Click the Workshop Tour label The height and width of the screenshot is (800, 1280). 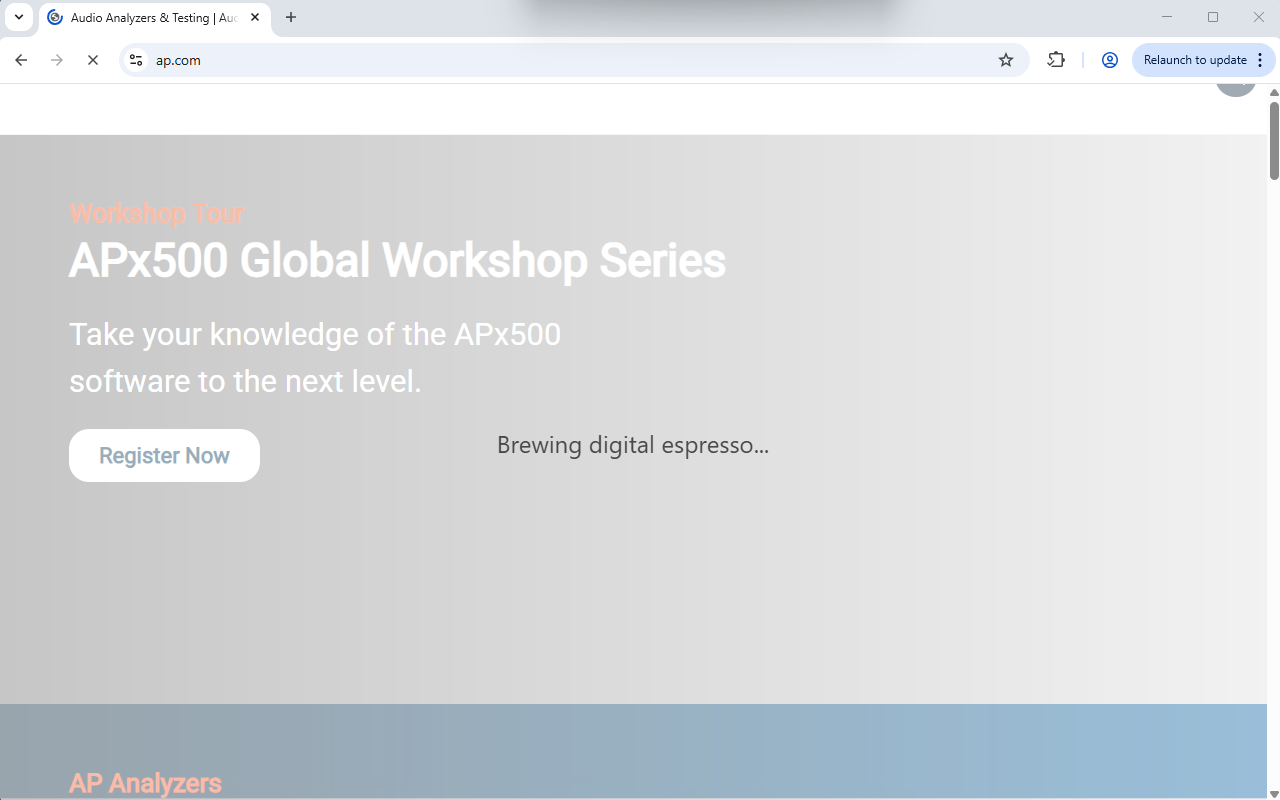(157, 213)
